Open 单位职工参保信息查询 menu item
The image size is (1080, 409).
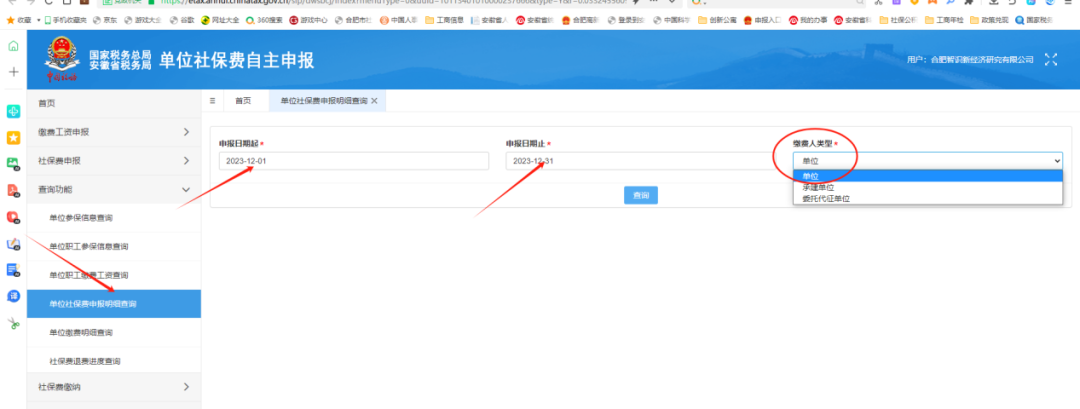[114, 247]
